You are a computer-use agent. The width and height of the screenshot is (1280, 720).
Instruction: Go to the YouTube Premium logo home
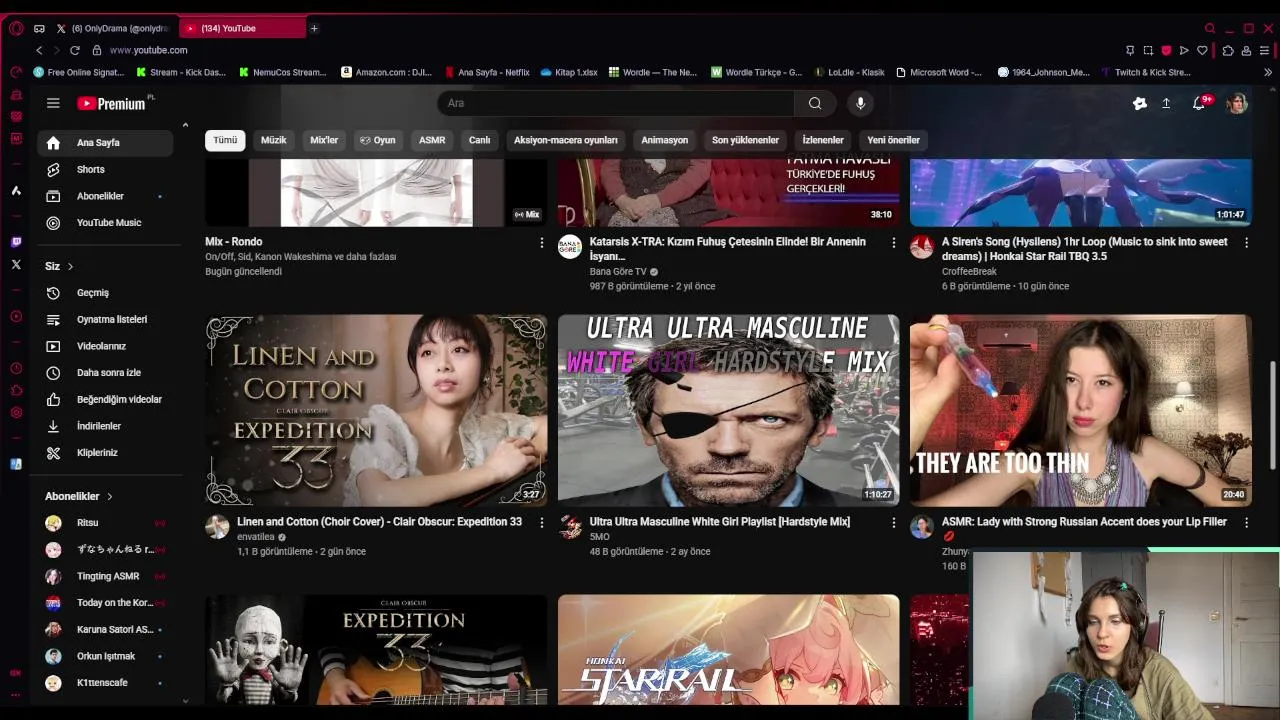112,103
